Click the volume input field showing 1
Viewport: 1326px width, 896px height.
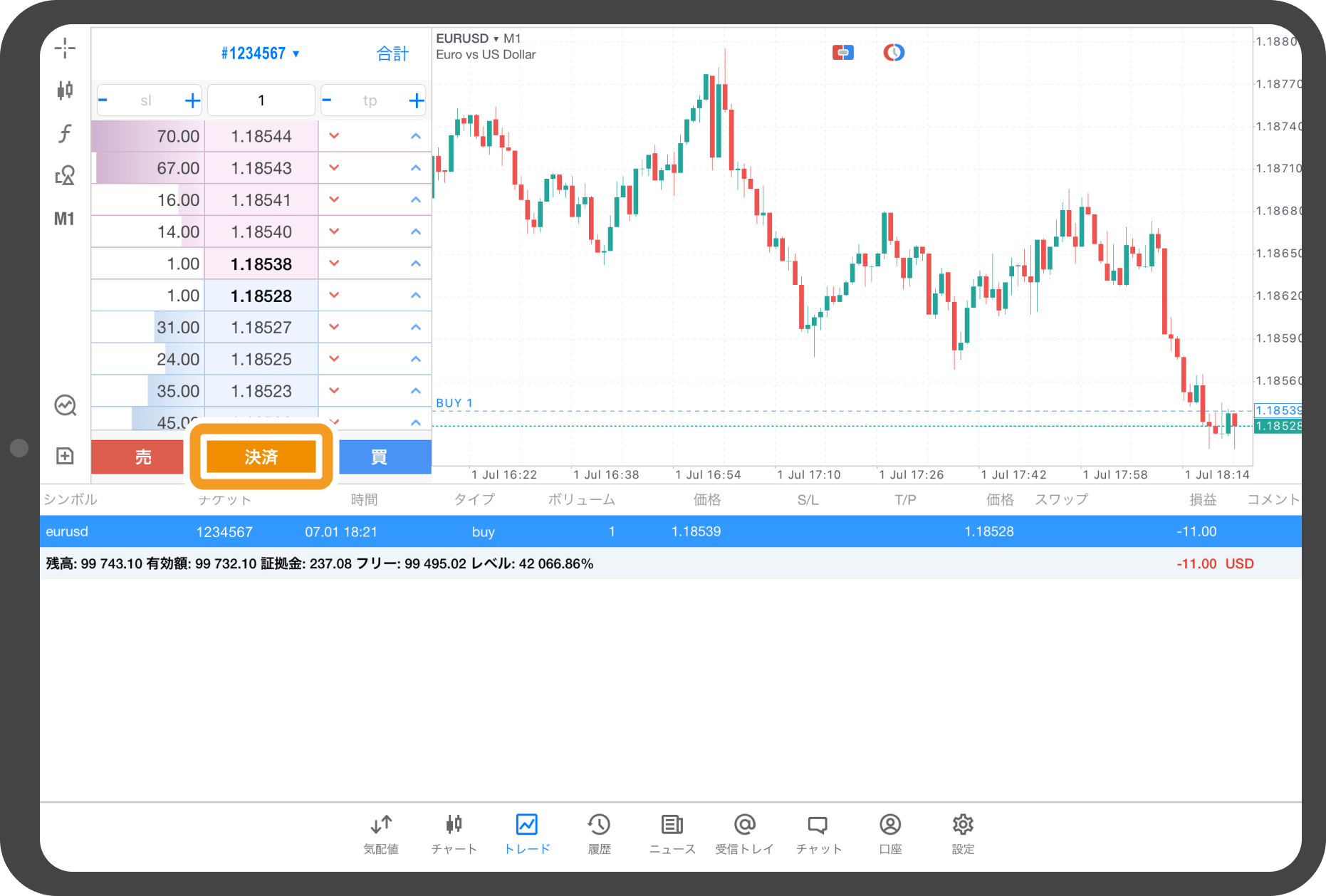pos(261,100)
